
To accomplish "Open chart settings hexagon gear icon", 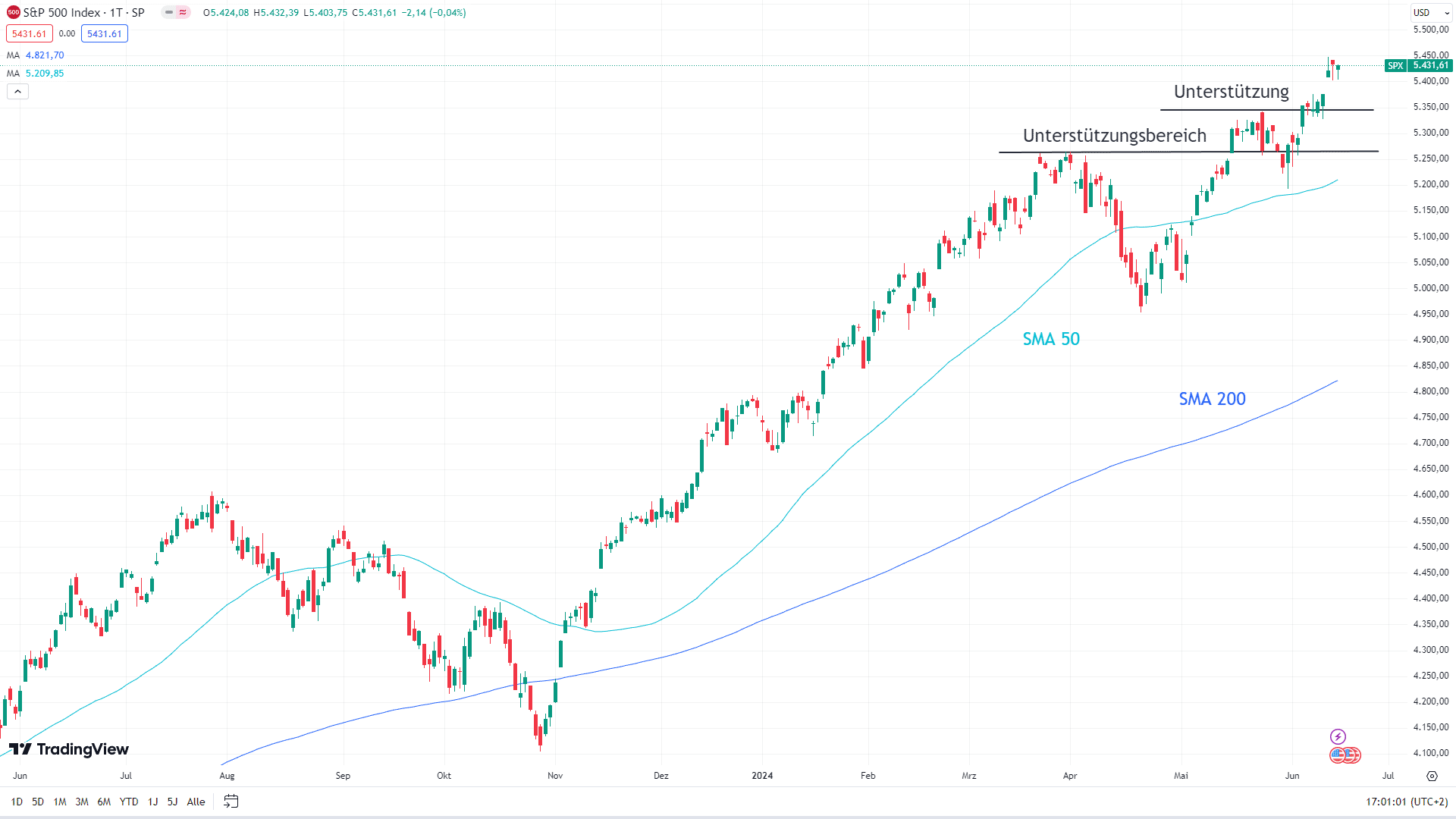I will click(x=1432, y=776).
